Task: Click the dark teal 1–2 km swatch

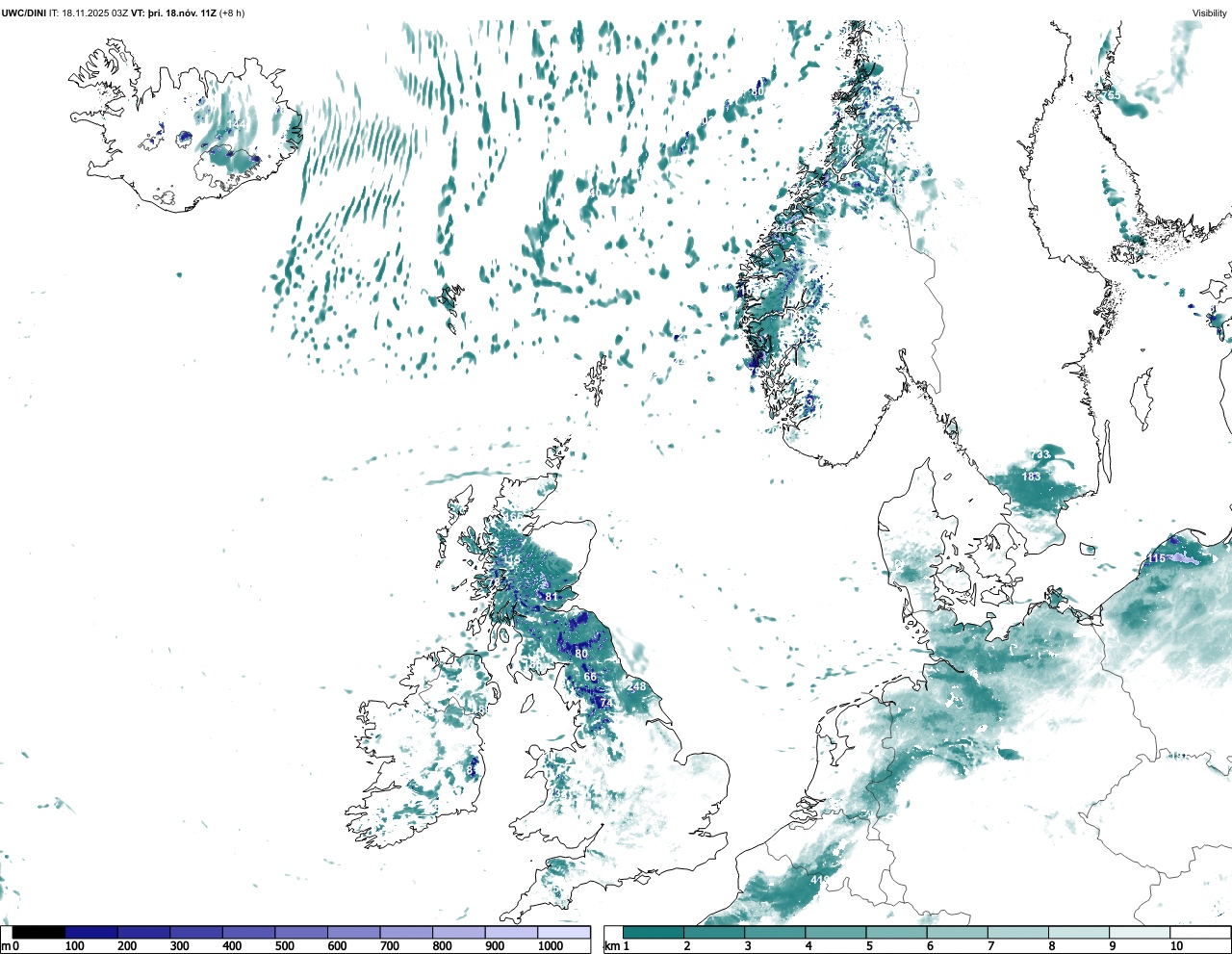Action: click(x=654, y=932)
